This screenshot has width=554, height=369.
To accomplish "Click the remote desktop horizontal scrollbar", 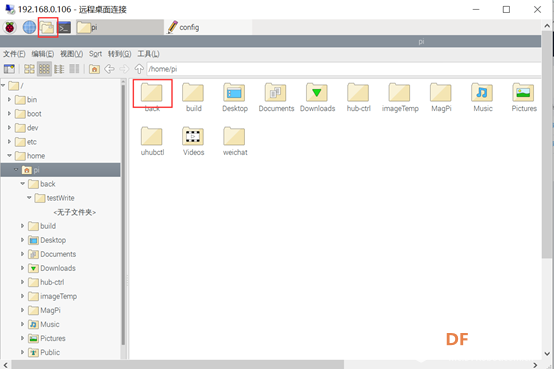I will [178, 365].
